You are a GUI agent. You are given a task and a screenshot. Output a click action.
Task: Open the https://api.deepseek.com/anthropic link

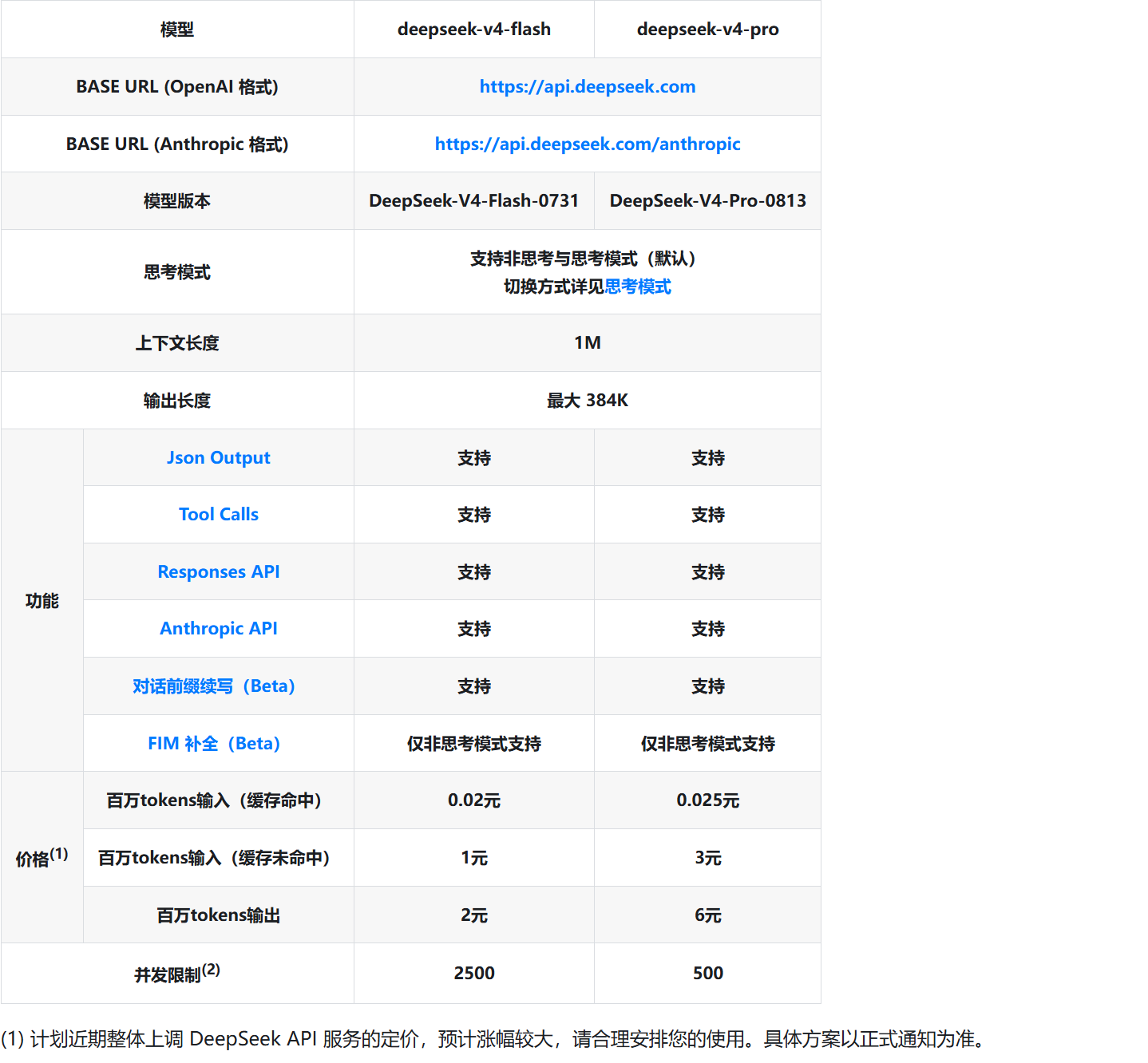pos(588,144)
